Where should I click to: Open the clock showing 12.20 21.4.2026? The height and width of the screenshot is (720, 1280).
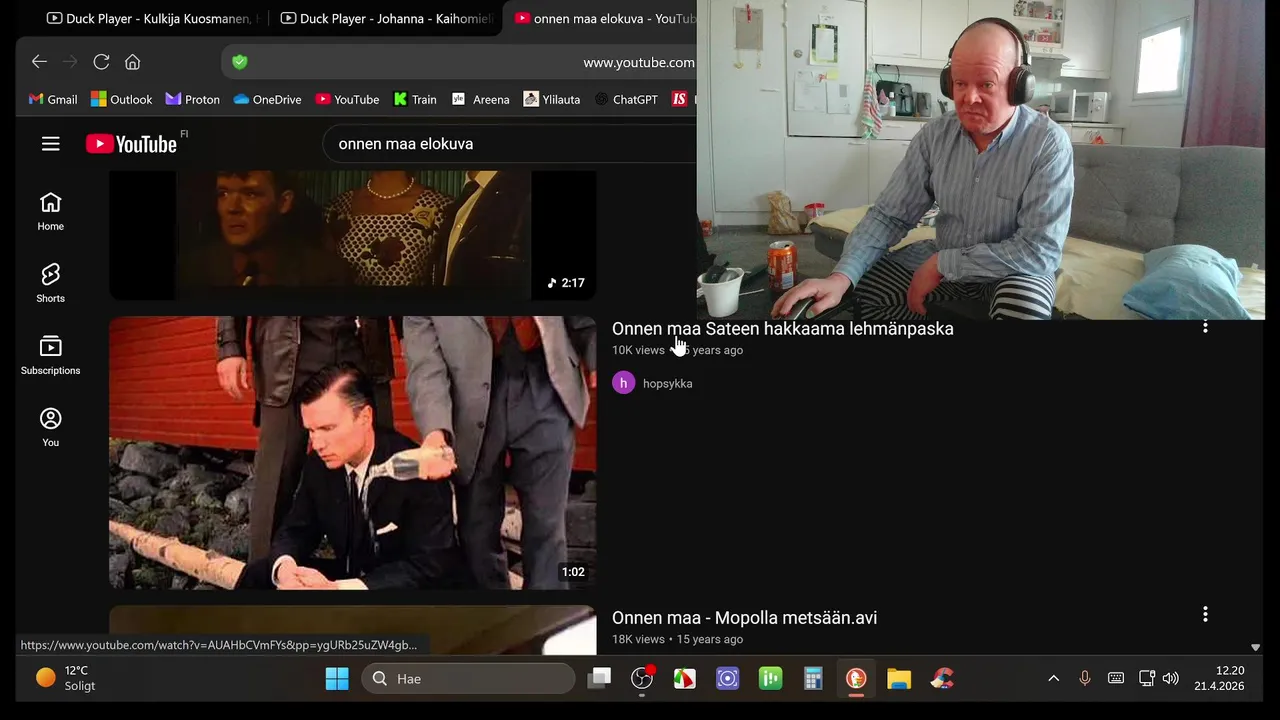(1220, 678)
